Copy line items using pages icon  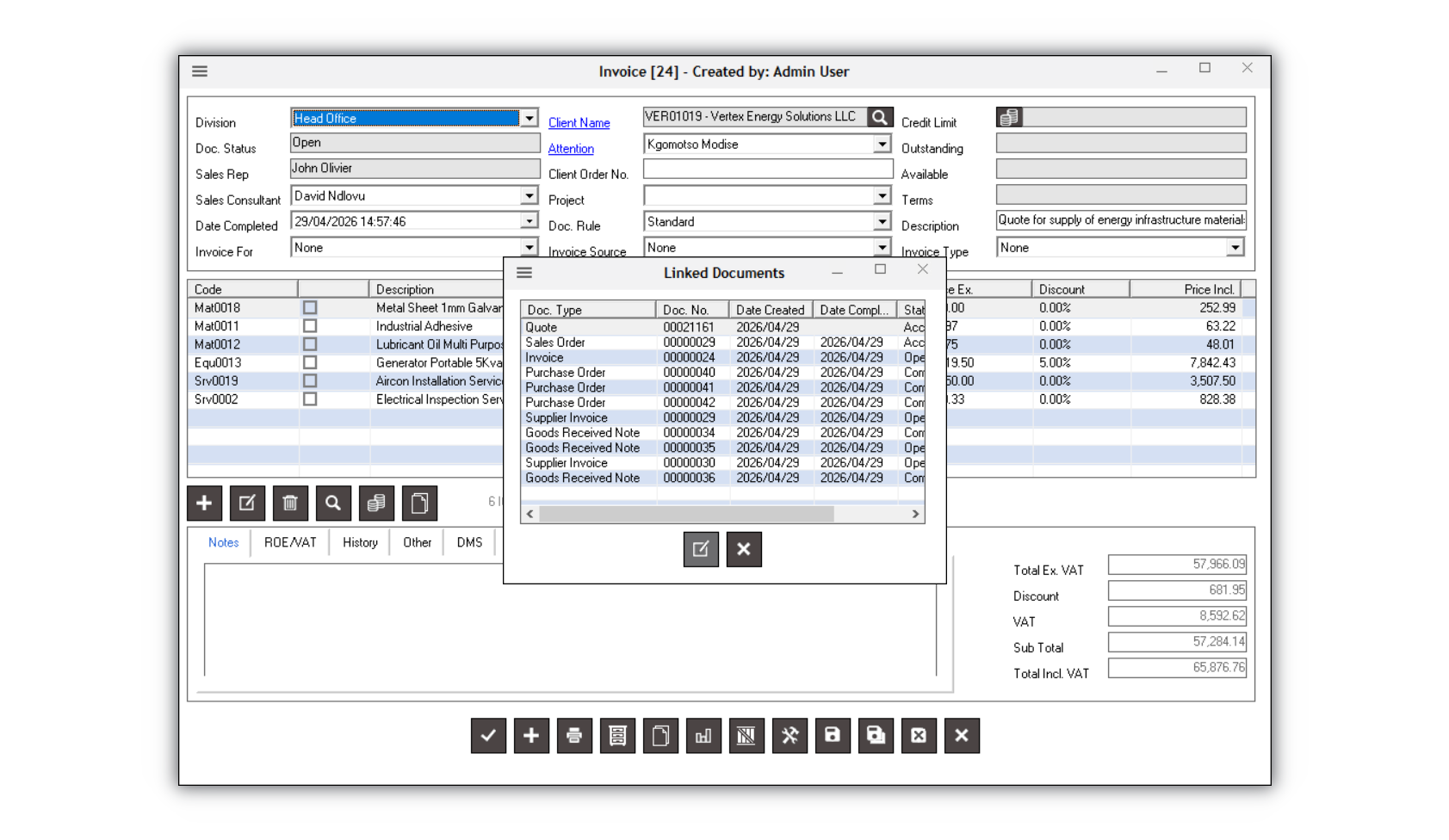click(x=419, y=503)
